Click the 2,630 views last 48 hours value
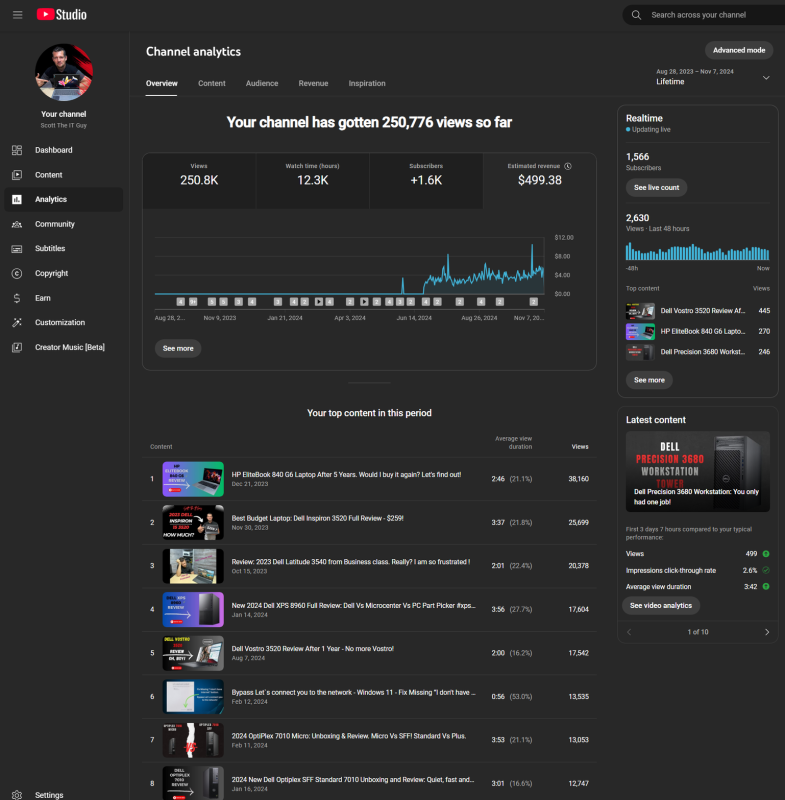 [x=638, y=218]
